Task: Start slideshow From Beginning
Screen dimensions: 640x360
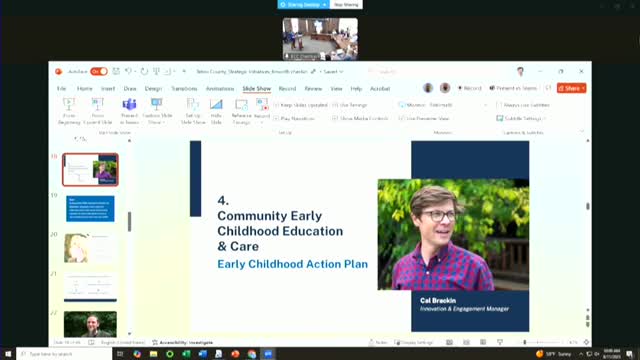Action: click(x=69, y=111)
